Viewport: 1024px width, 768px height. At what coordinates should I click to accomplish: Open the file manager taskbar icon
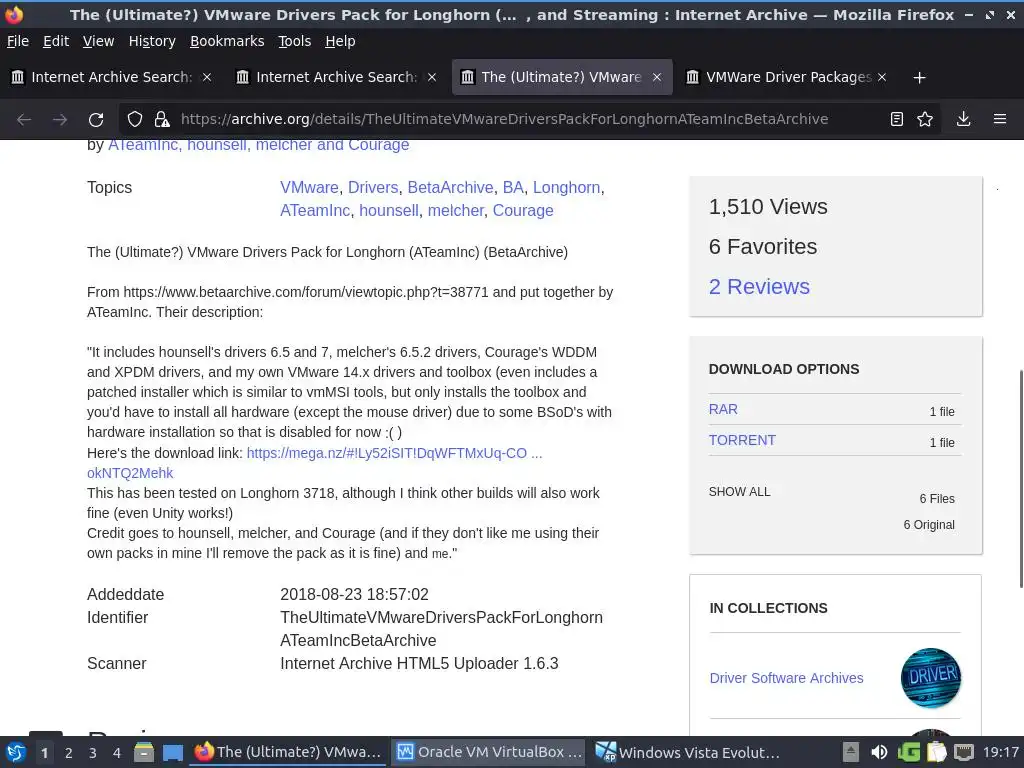point(144,752)
